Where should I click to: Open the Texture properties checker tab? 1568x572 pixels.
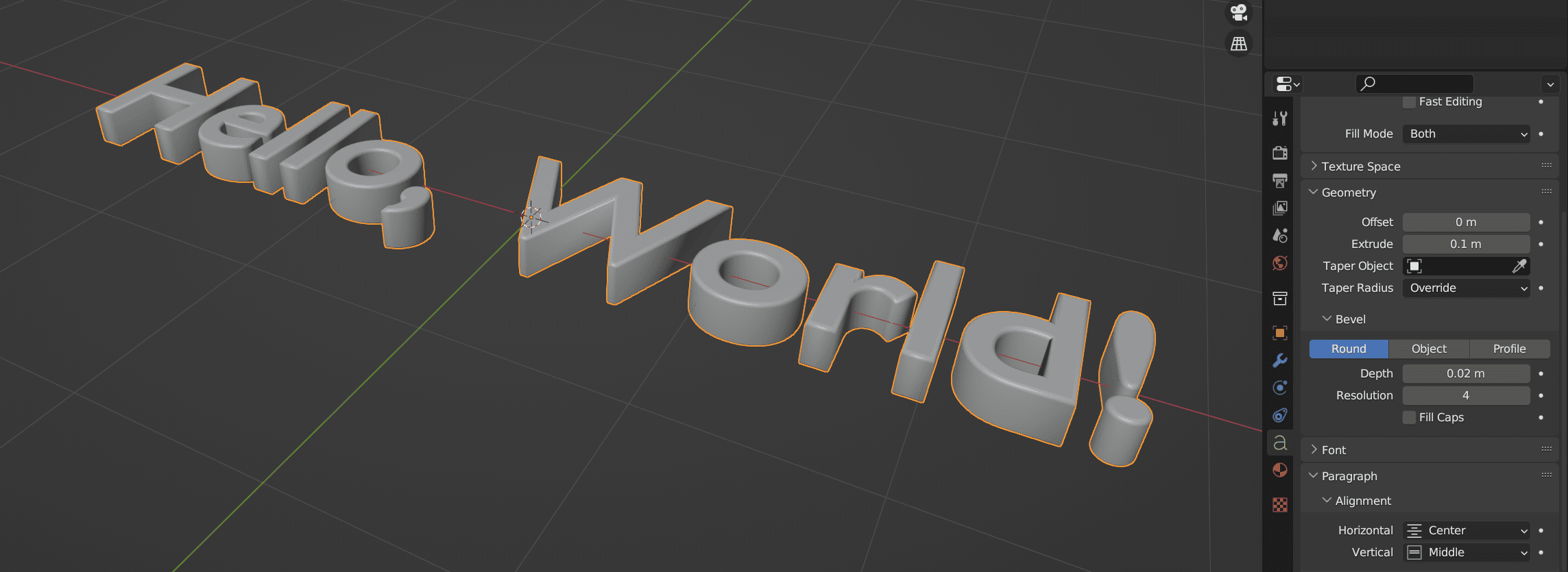(1279, 505)
